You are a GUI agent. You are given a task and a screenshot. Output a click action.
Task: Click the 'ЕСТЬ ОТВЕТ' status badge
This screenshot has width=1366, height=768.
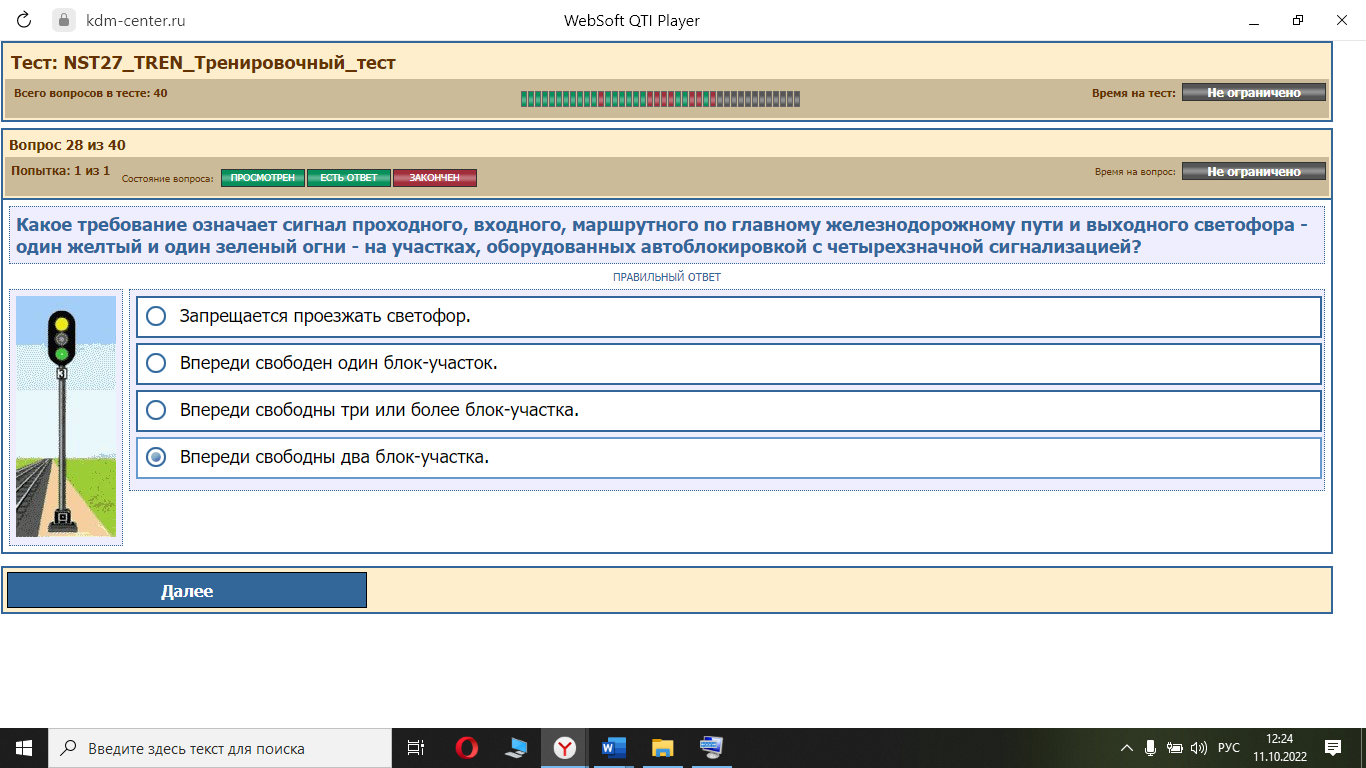[349, 178]
